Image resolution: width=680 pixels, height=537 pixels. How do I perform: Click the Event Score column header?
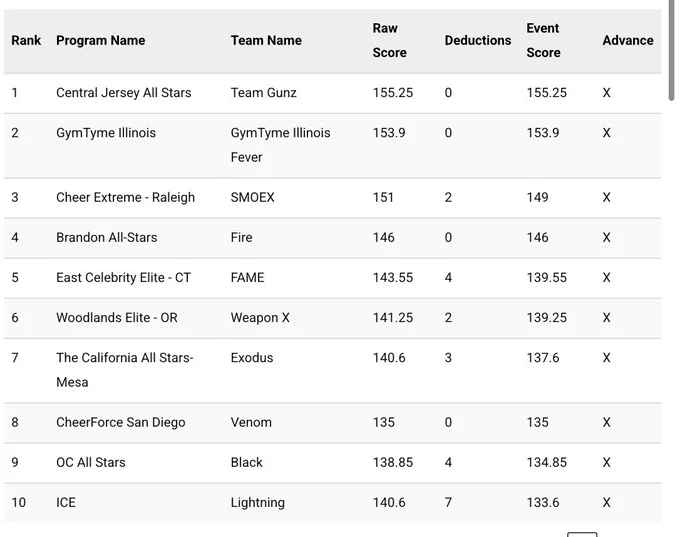tap(543, 40)
